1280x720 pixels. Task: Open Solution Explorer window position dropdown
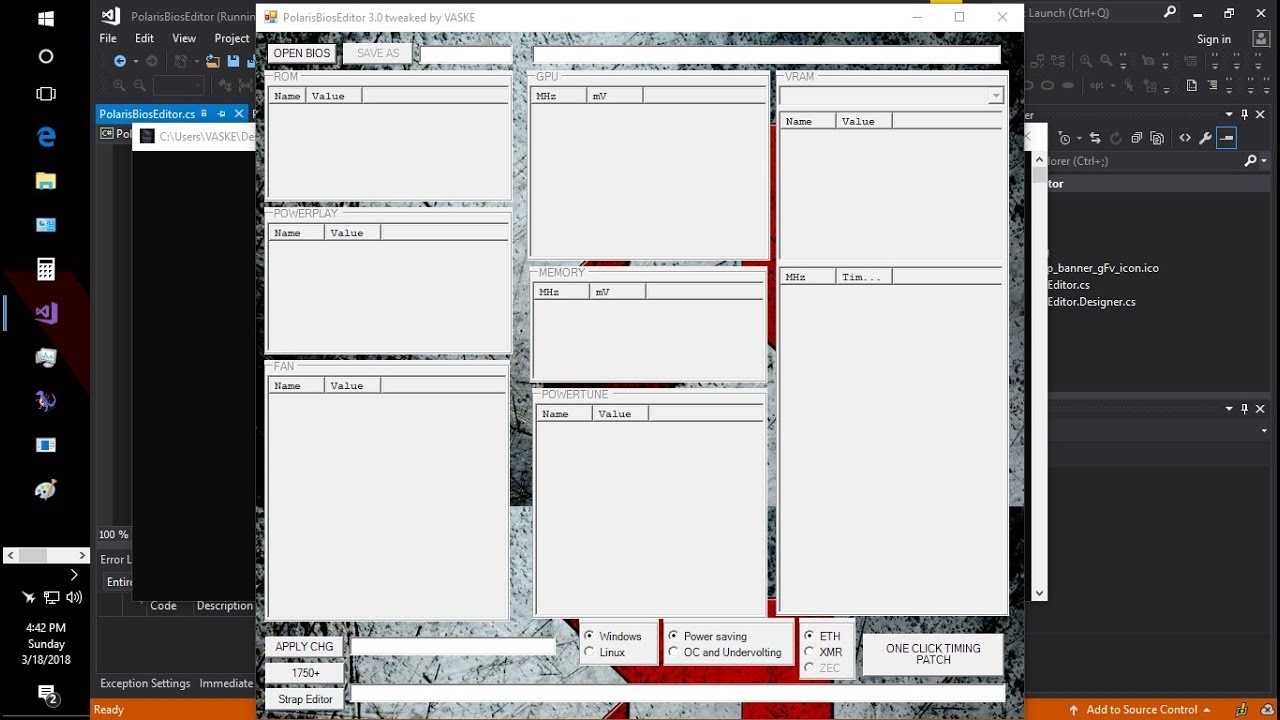(1230, 115)
